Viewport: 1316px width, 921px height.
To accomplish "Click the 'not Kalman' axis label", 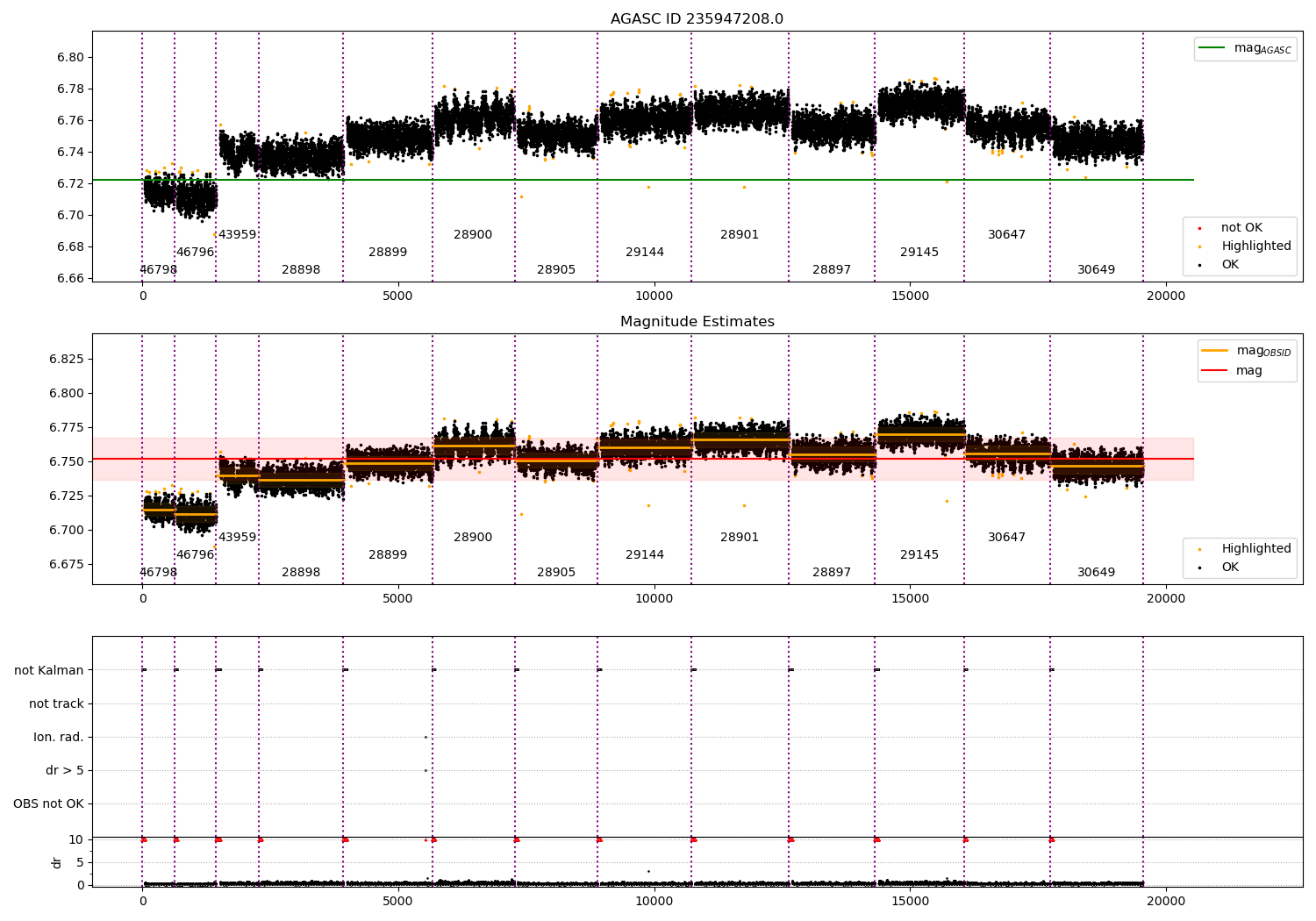I will coord(49,670).
